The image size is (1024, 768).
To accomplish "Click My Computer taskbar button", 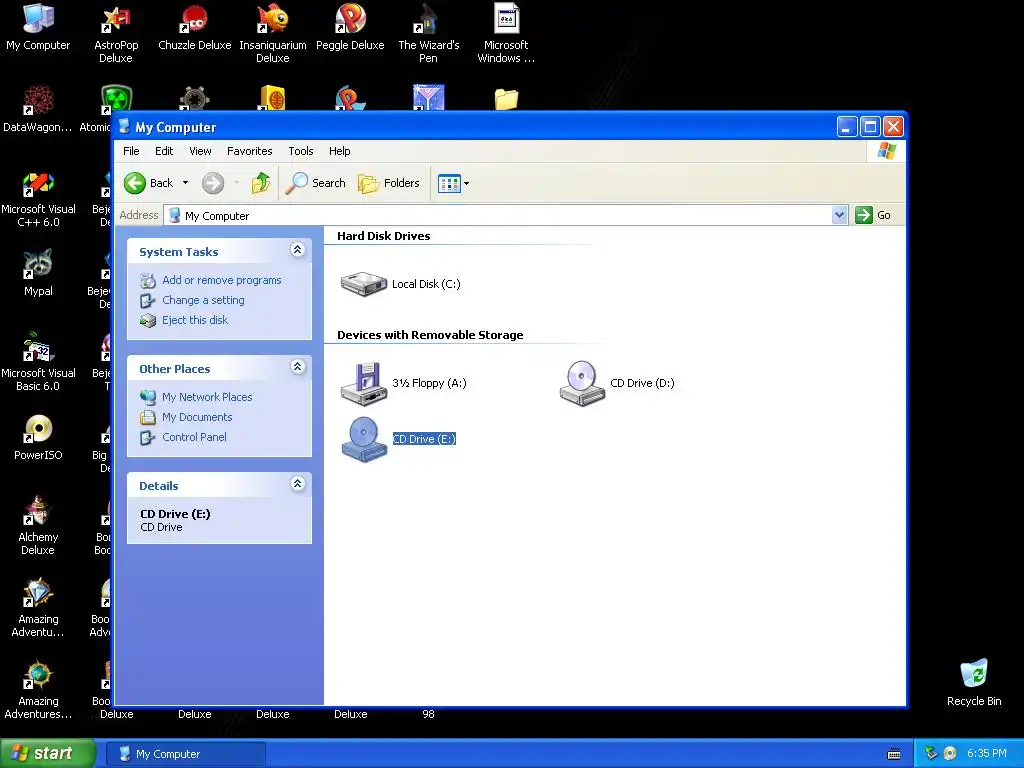I will point(185,754).
